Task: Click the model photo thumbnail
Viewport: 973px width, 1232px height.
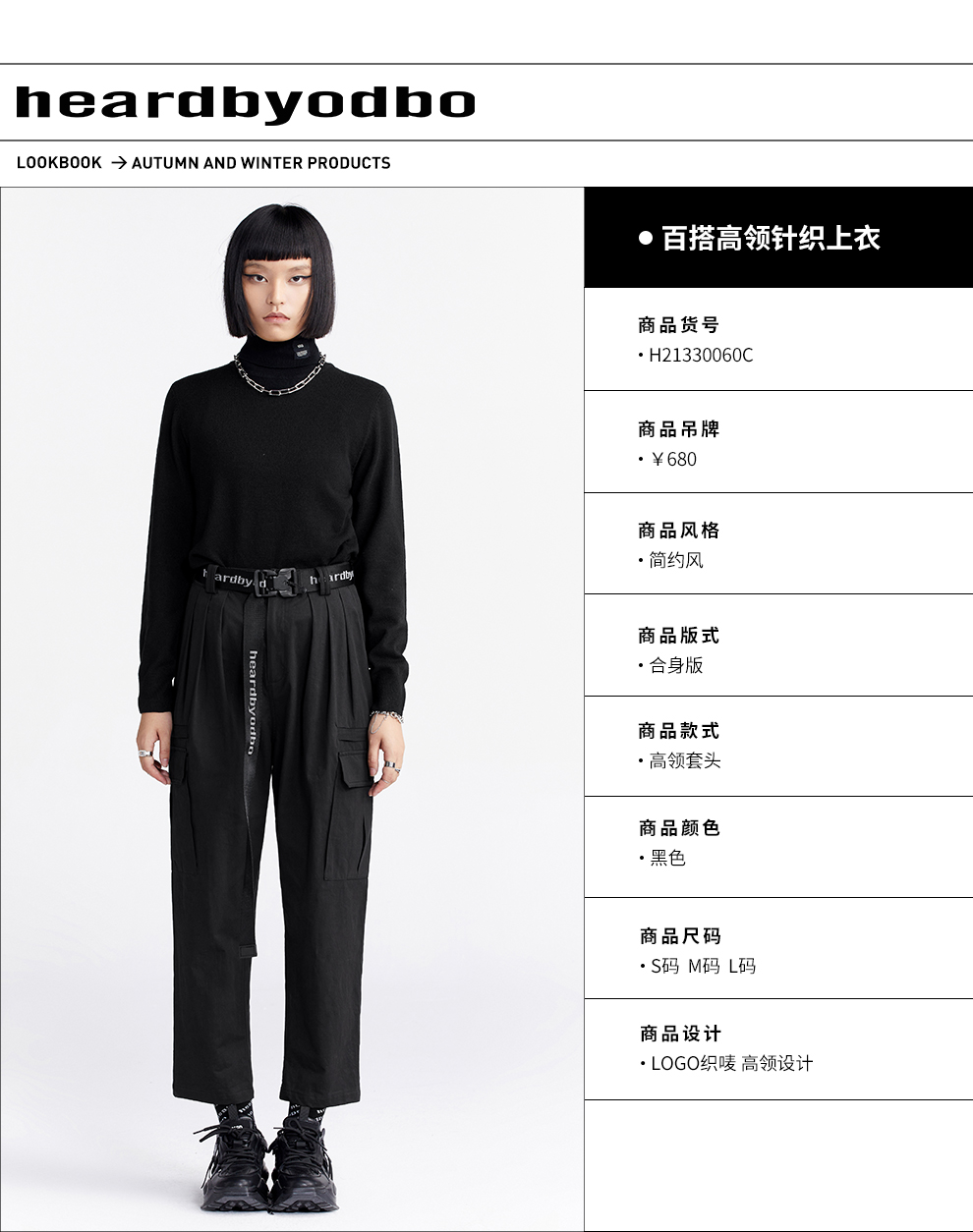Action: click(293, 708)
